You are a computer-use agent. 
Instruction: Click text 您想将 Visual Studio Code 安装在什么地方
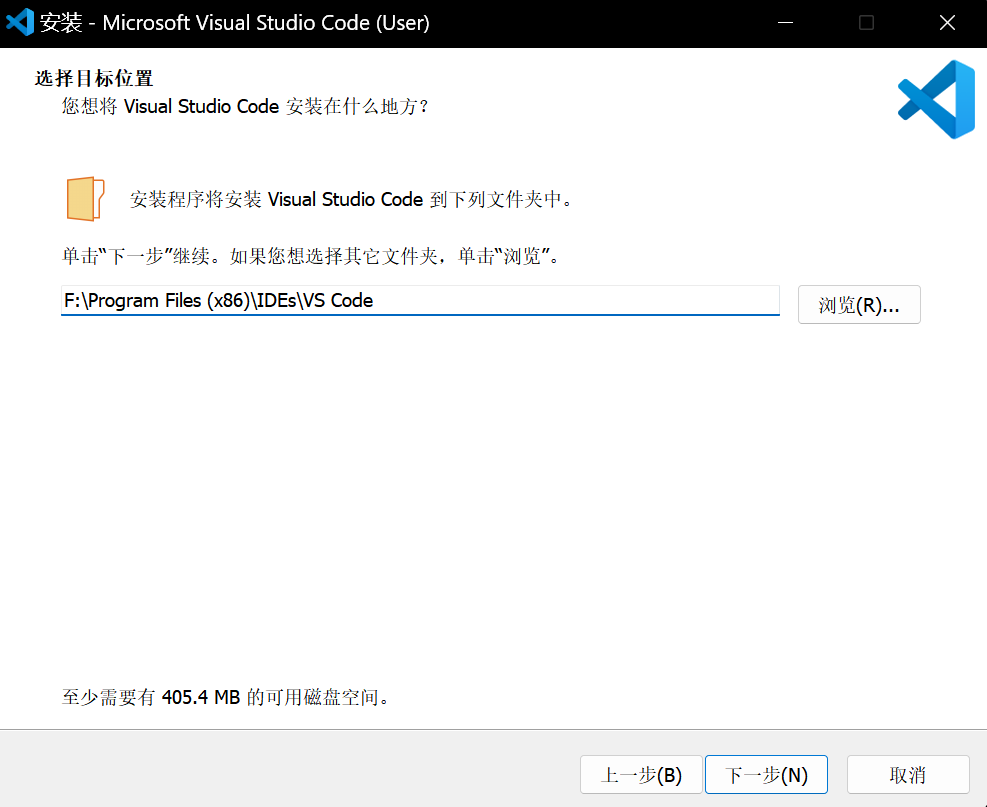click(x=245, y=106)
